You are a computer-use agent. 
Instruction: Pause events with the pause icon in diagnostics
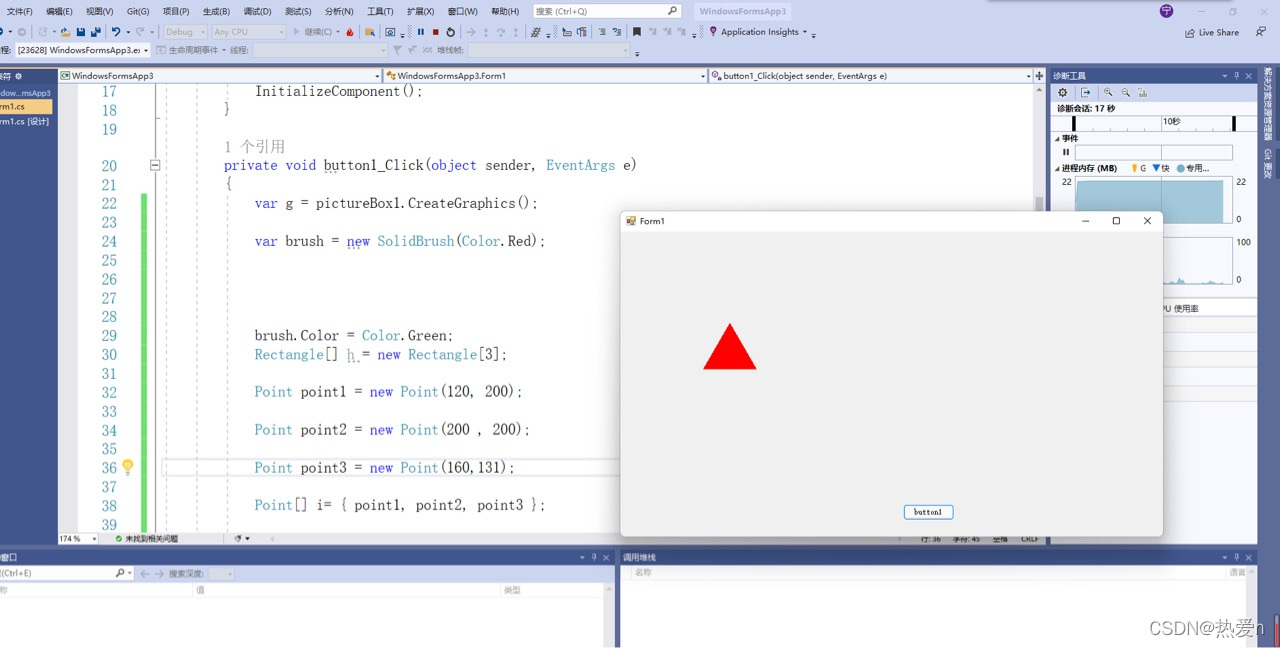coord(1066,152)
